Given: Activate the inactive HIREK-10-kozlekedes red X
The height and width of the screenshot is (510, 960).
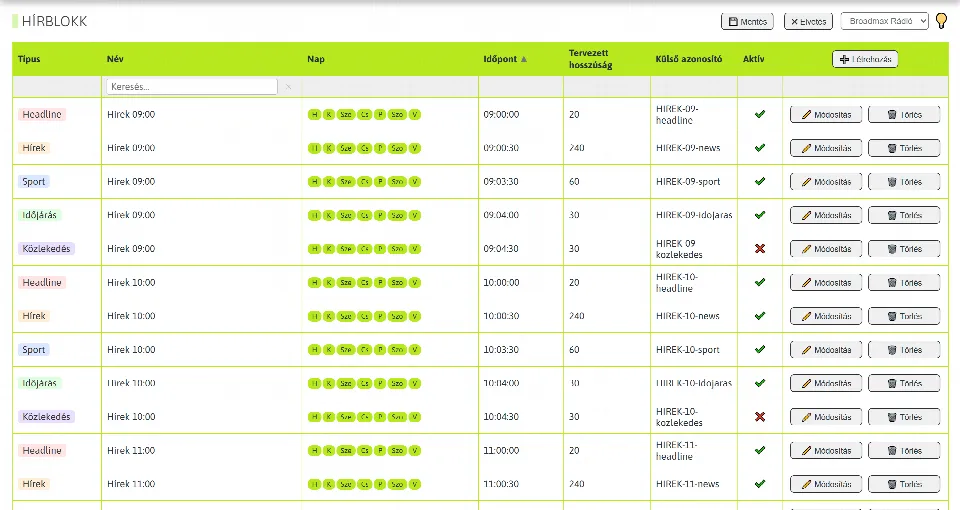Looking at the screenshot, I should click(x=760, y=417).
